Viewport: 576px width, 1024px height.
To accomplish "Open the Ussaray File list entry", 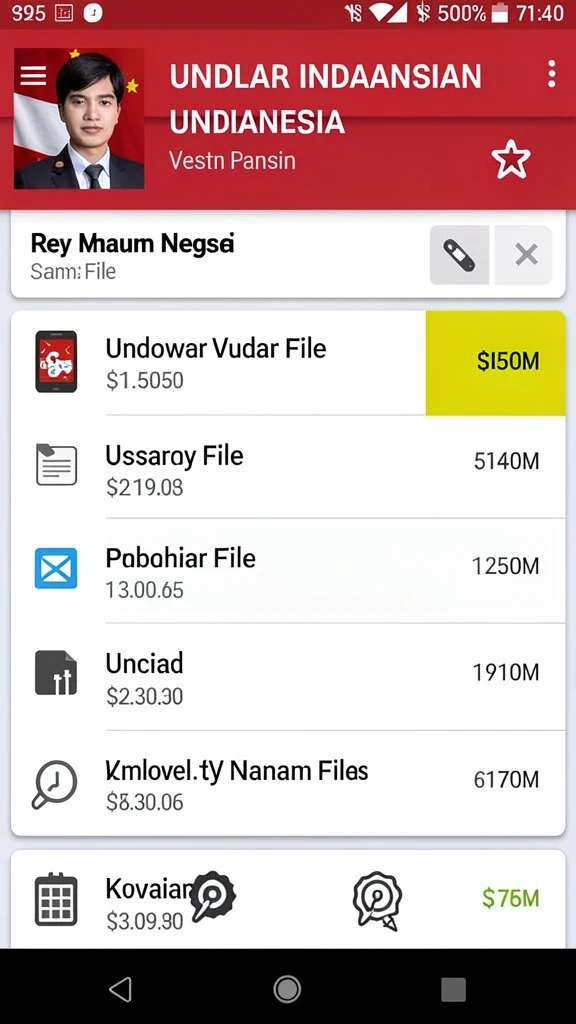I will pos(288,466).
